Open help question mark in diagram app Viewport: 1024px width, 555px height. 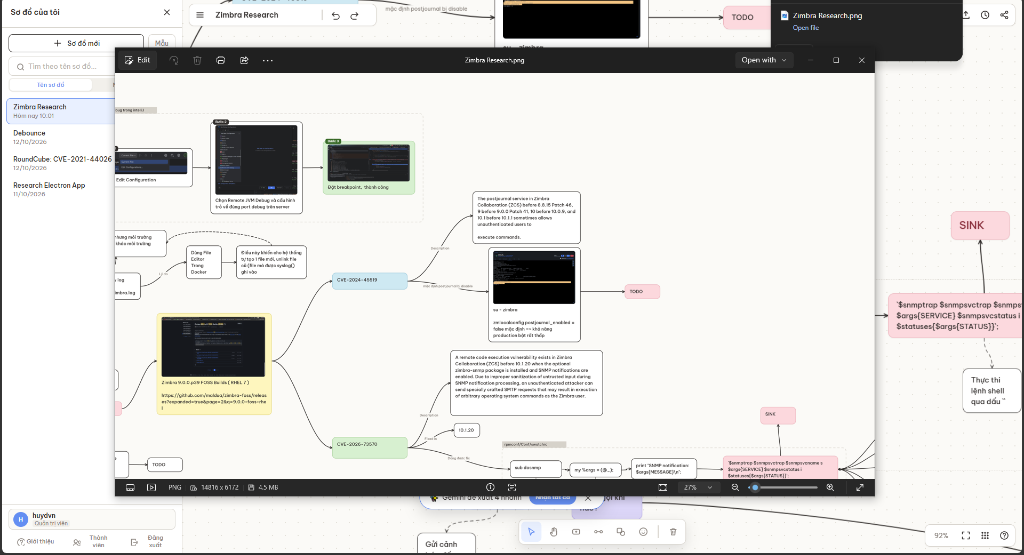1004,535
